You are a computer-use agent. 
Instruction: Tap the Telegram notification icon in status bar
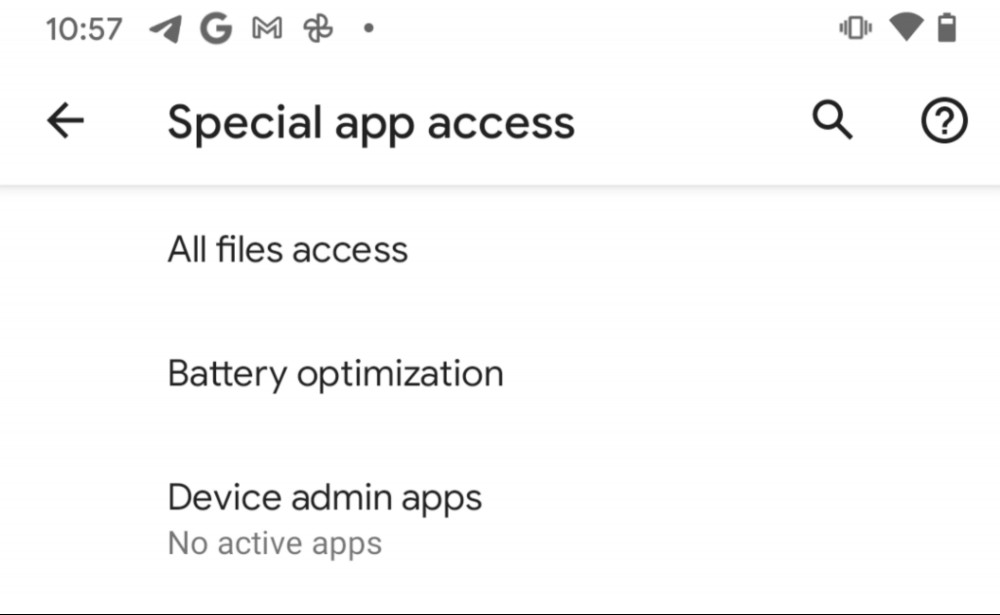pyautogui.click(x=165, y=29)
